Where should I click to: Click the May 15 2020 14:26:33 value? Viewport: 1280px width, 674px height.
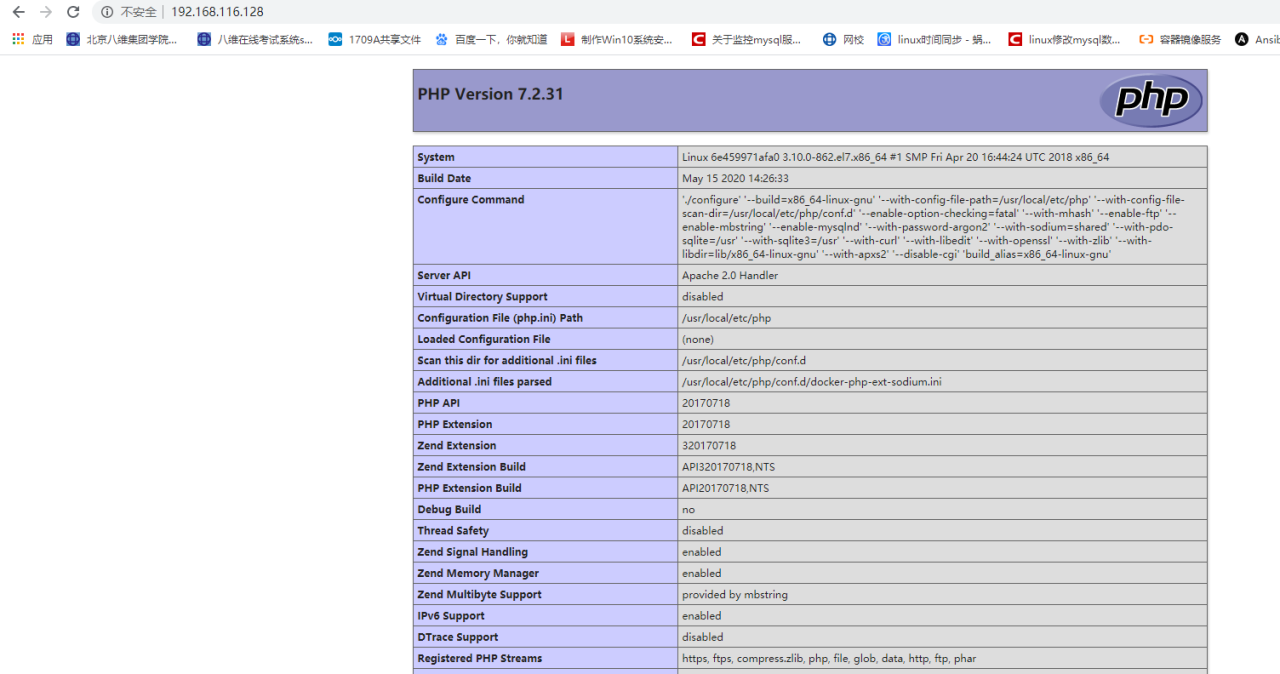coord(735,178)
